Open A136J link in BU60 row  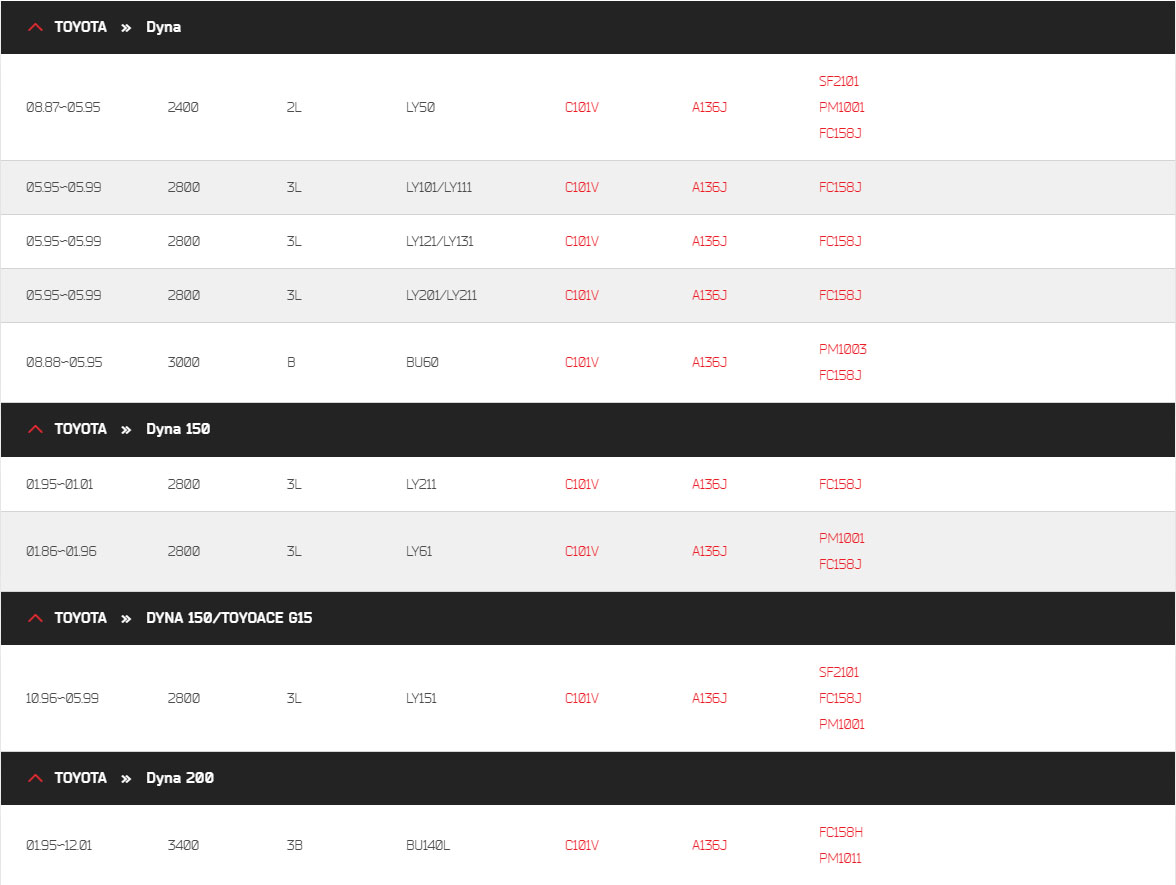point(709,362)
